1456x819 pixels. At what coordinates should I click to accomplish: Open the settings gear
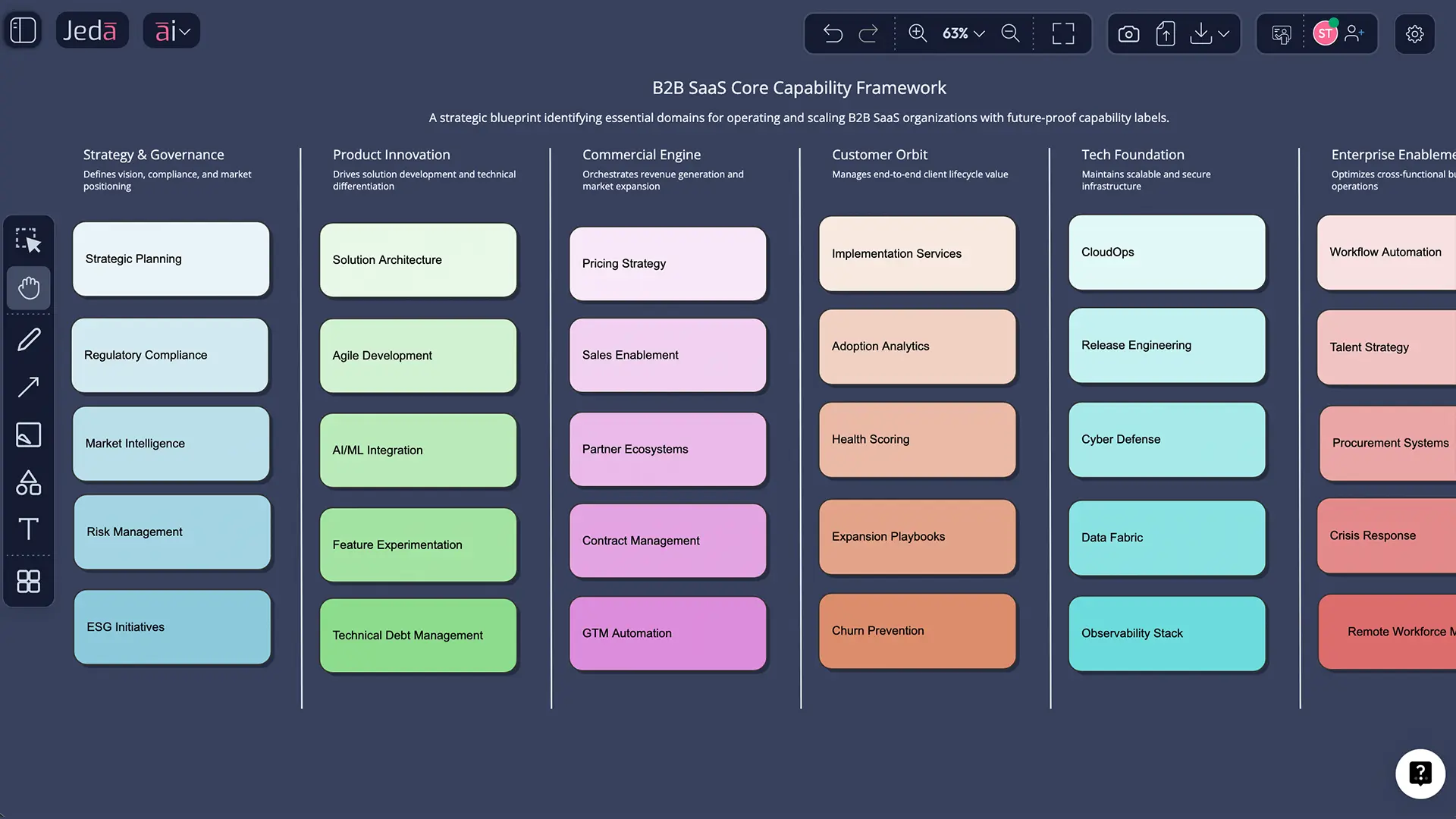(1415, 33)
